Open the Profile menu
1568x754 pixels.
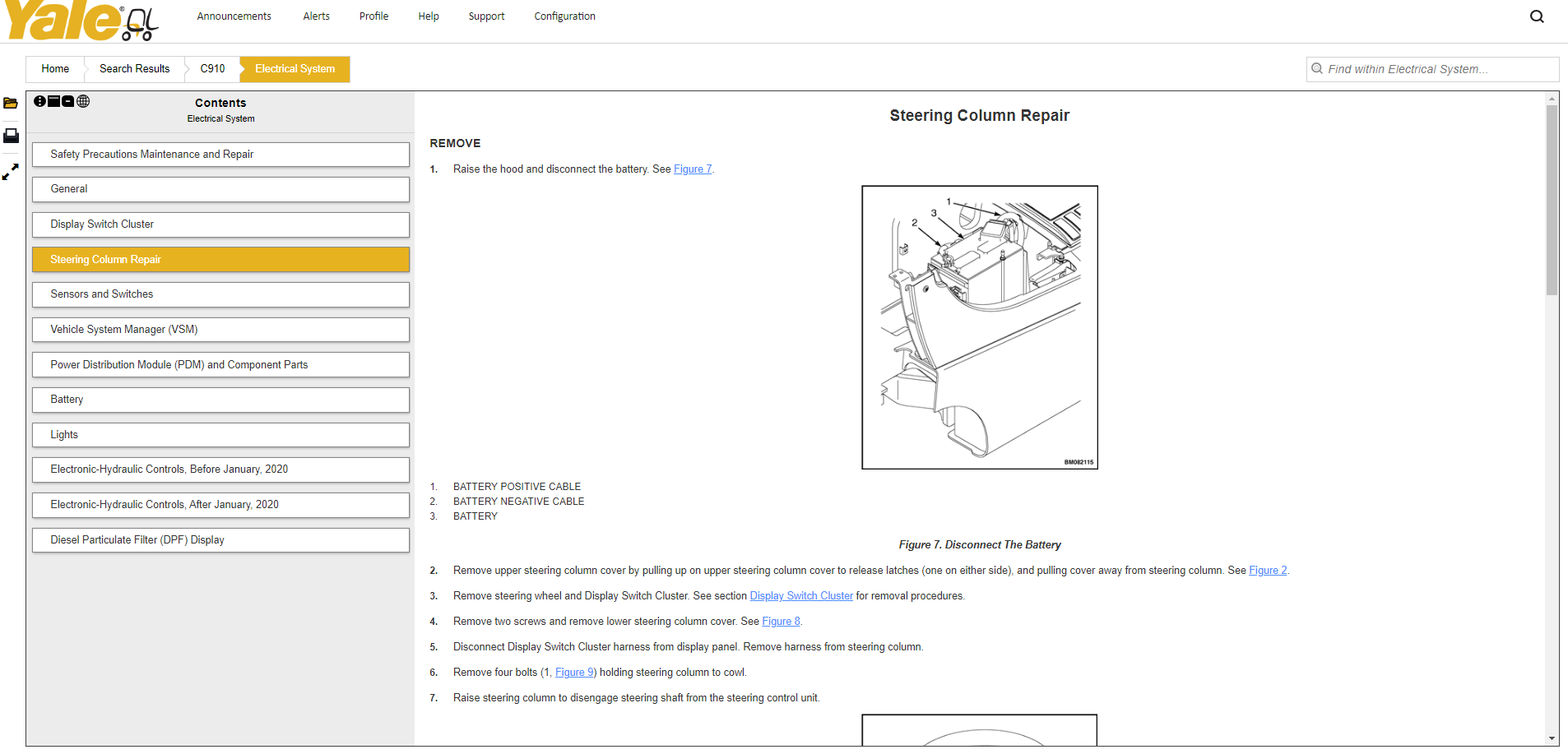coord(373,16)
